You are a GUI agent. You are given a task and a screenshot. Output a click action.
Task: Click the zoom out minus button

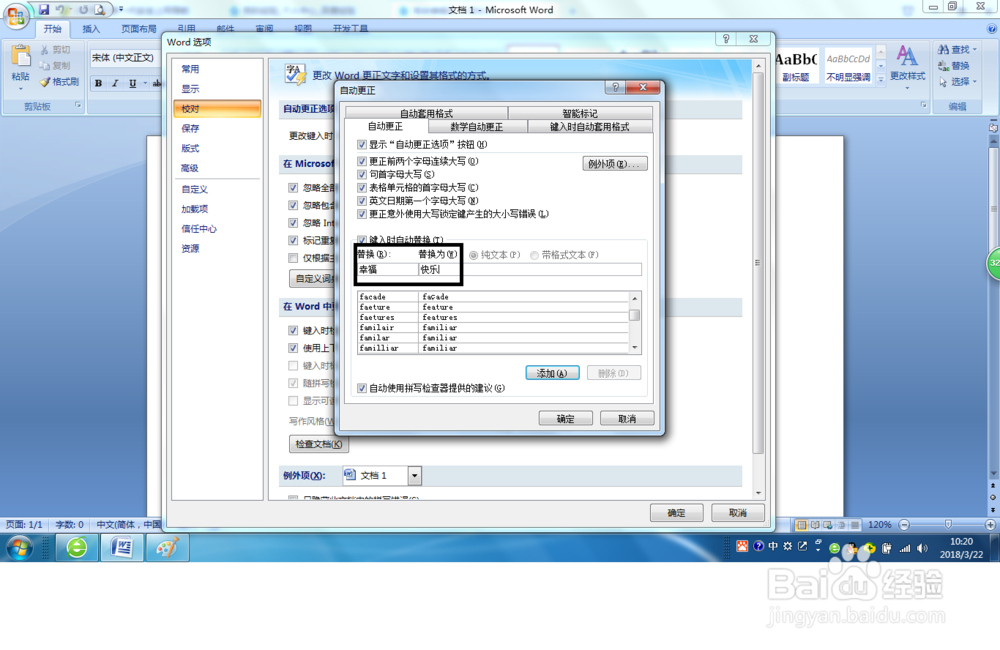click(x=904, y=525)
